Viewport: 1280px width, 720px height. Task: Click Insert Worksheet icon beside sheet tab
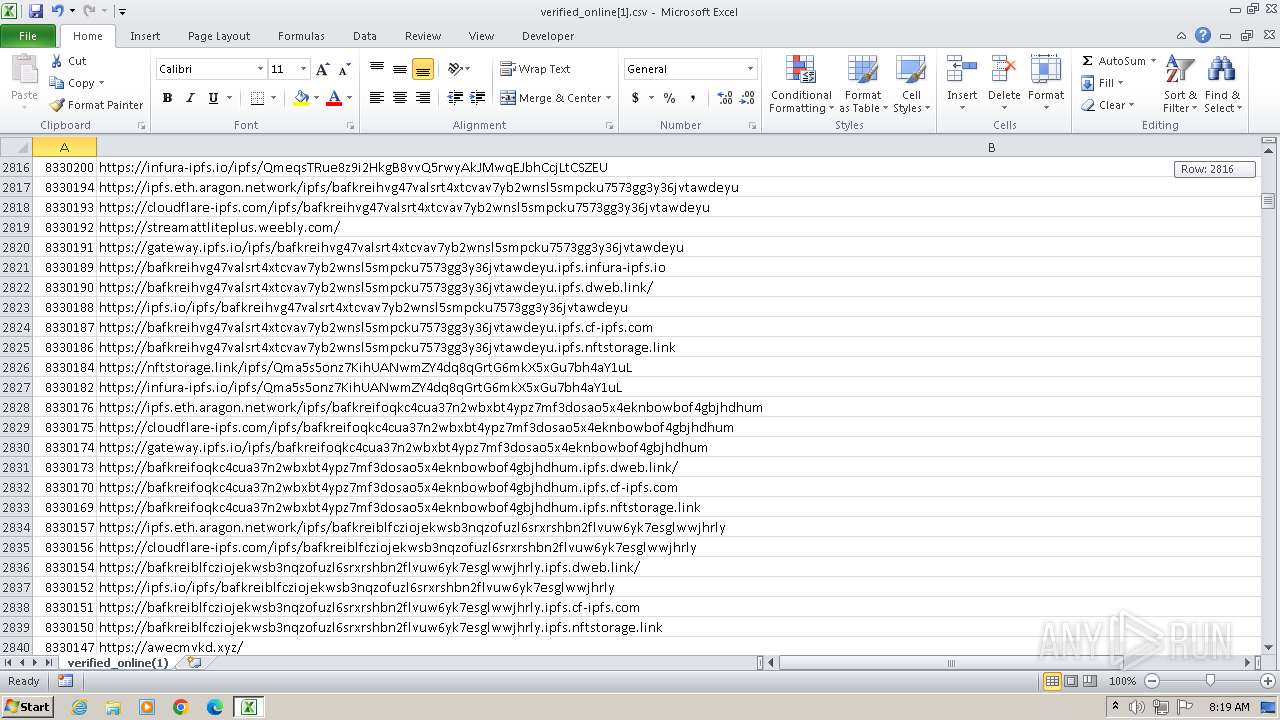194,663
